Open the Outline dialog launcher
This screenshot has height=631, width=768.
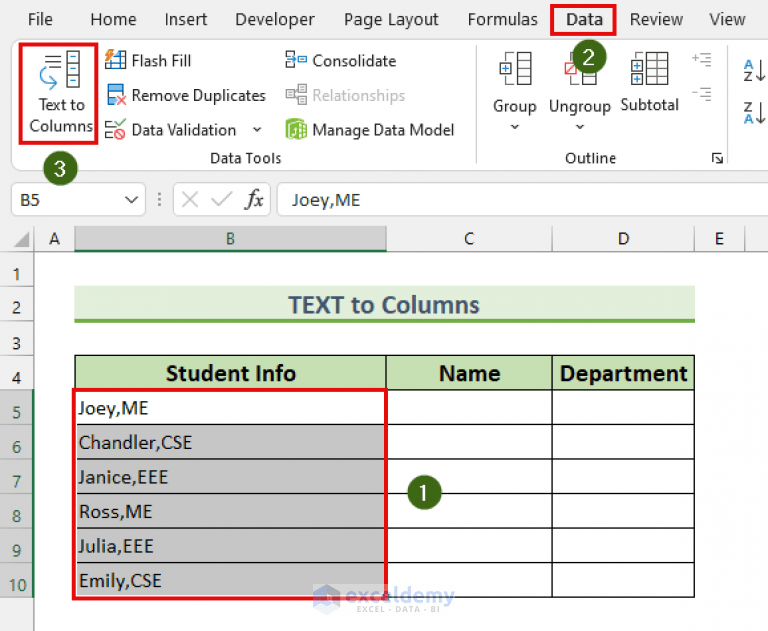(x=717, y=158)
